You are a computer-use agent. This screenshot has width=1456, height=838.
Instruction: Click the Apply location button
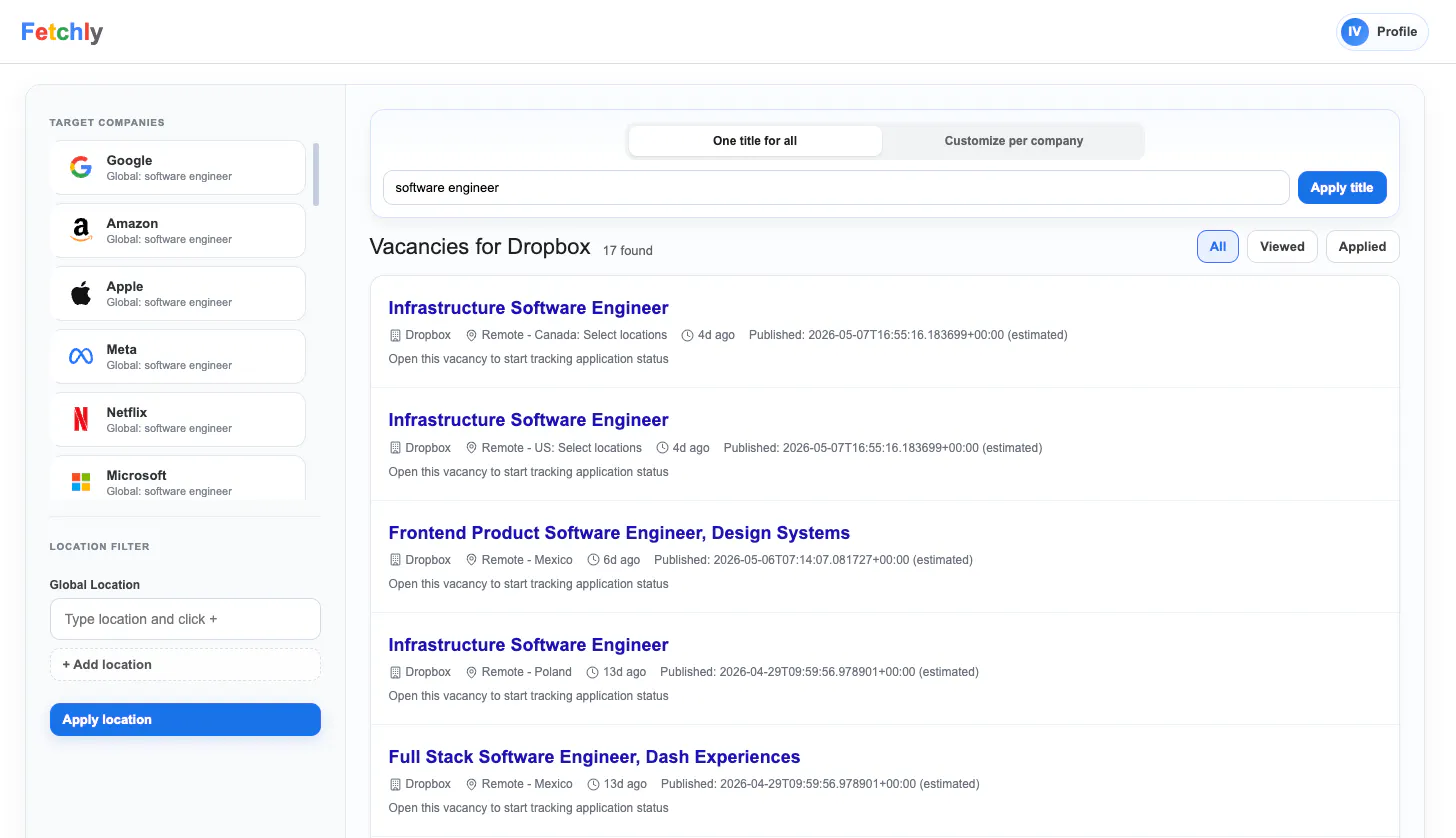pyautogui.click(x=185, y=720)
